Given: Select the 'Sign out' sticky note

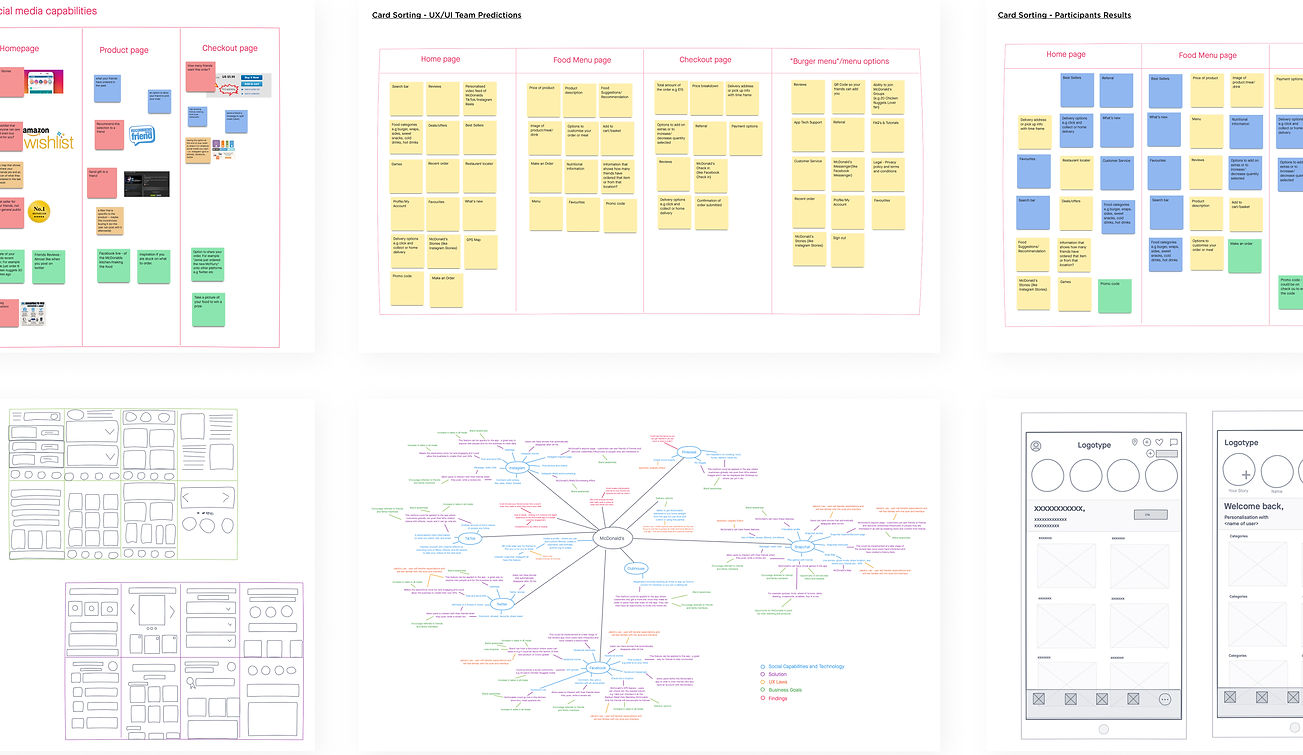Looking at the screenshot, I should (845, 250).
